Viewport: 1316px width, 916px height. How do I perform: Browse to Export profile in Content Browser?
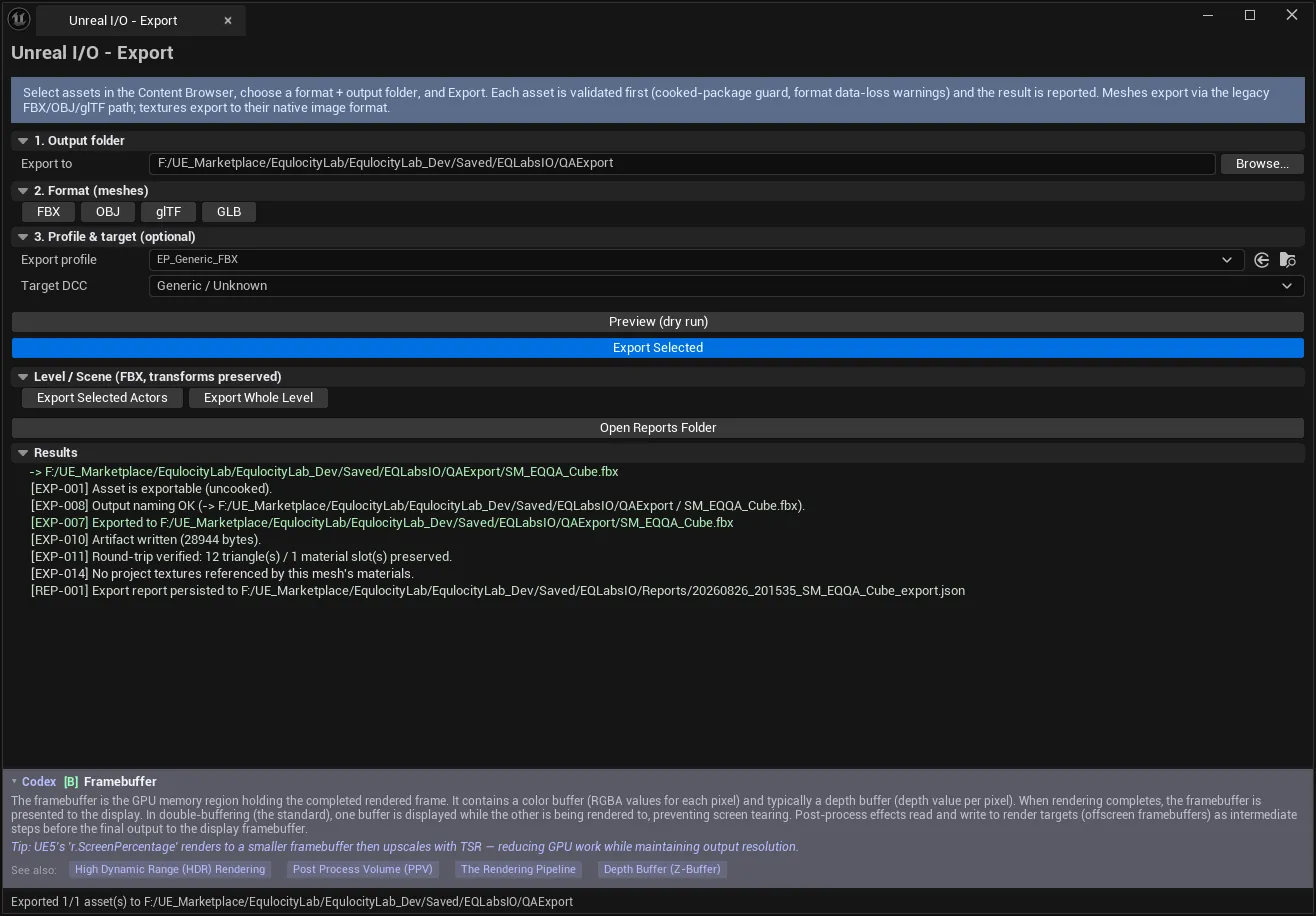pyautogui.click(x=1288, y=260)
